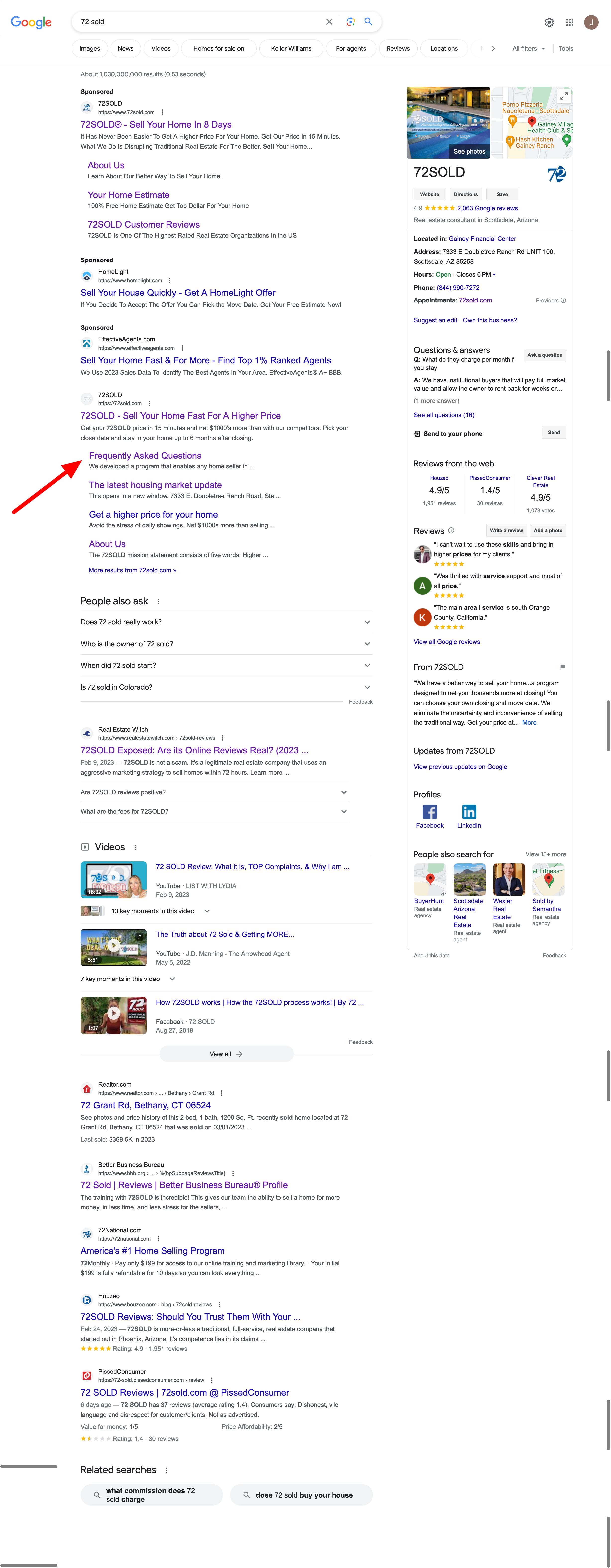Select the Locations filter chip
Image resolution: width=611 pixels, height=1568 pixels.
tap(444, 49)
